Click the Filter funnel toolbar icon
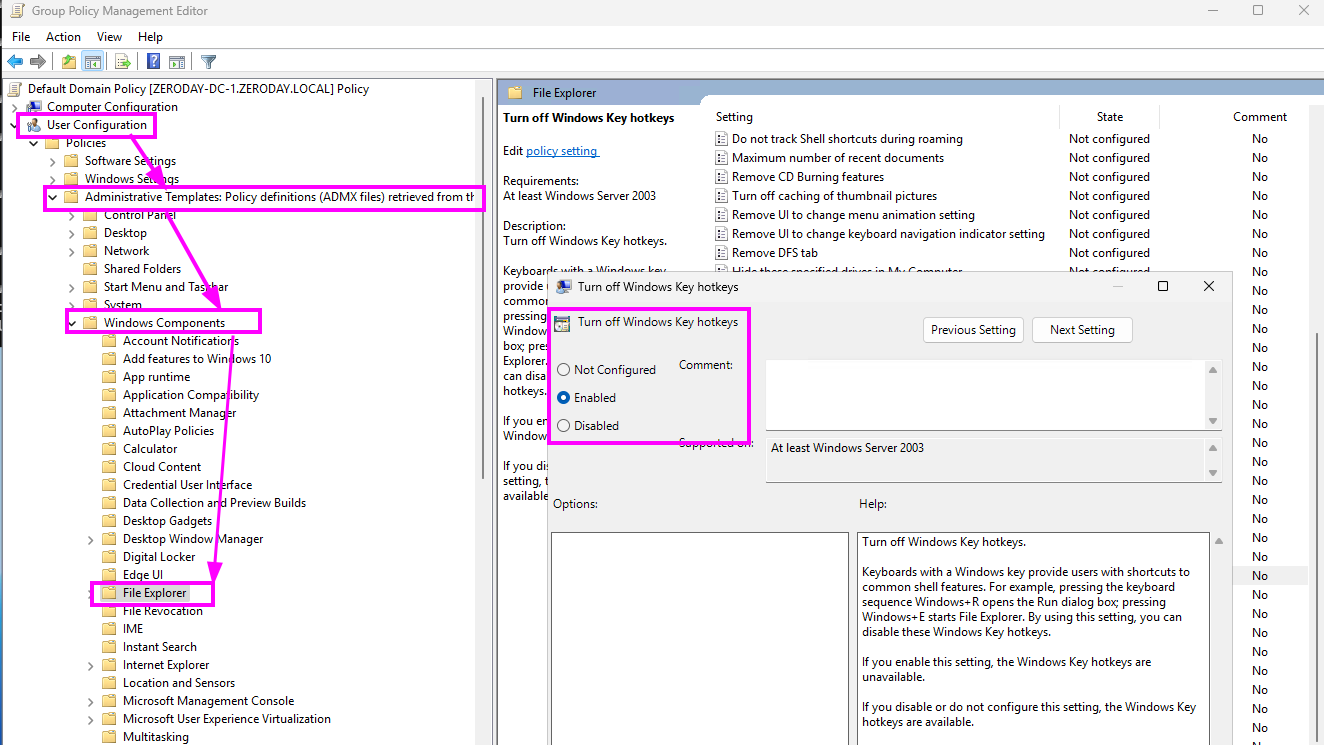1324x745 pixels. click(x=208, y=62)
